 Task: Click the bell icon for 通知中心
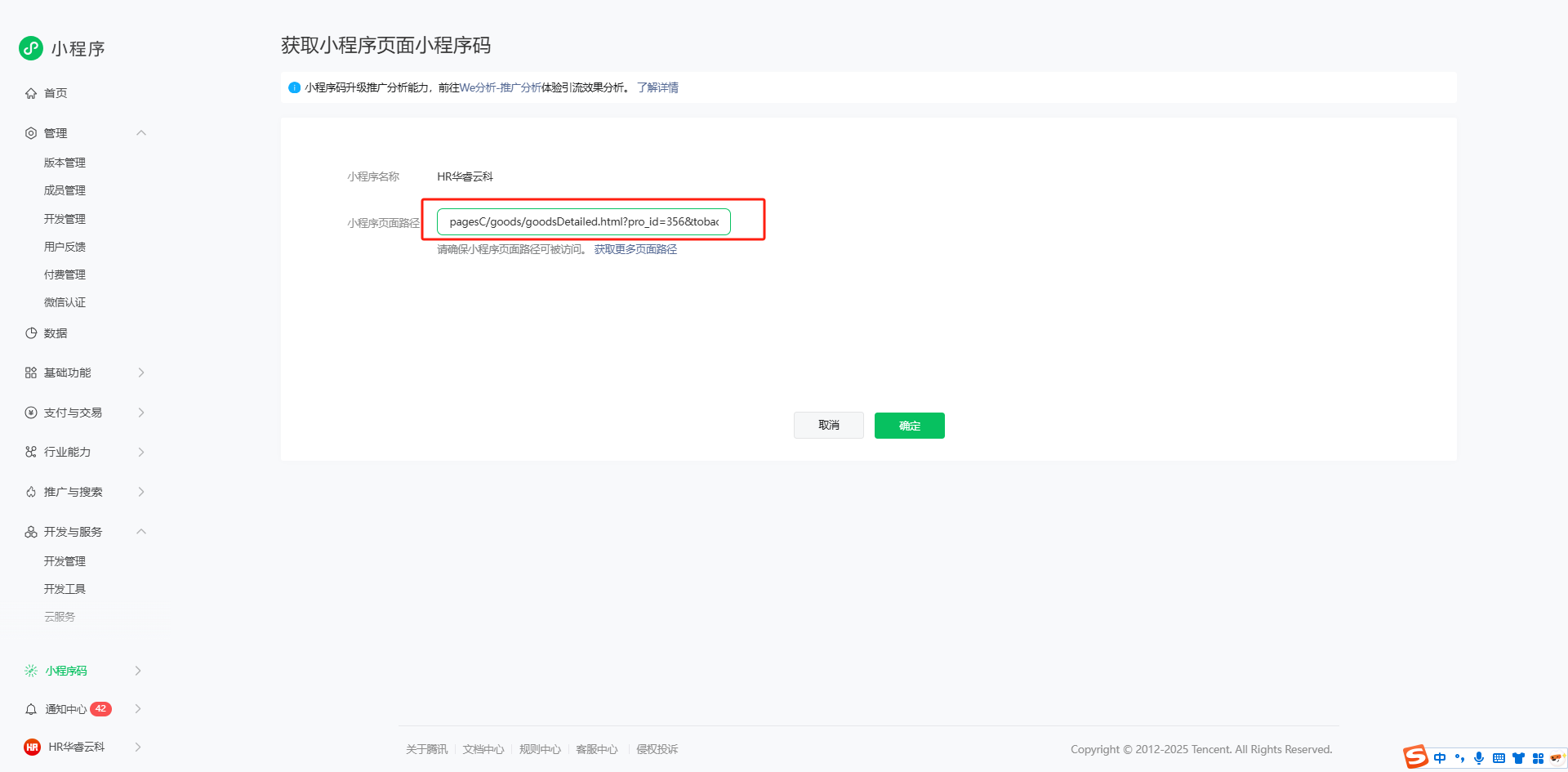31,709
